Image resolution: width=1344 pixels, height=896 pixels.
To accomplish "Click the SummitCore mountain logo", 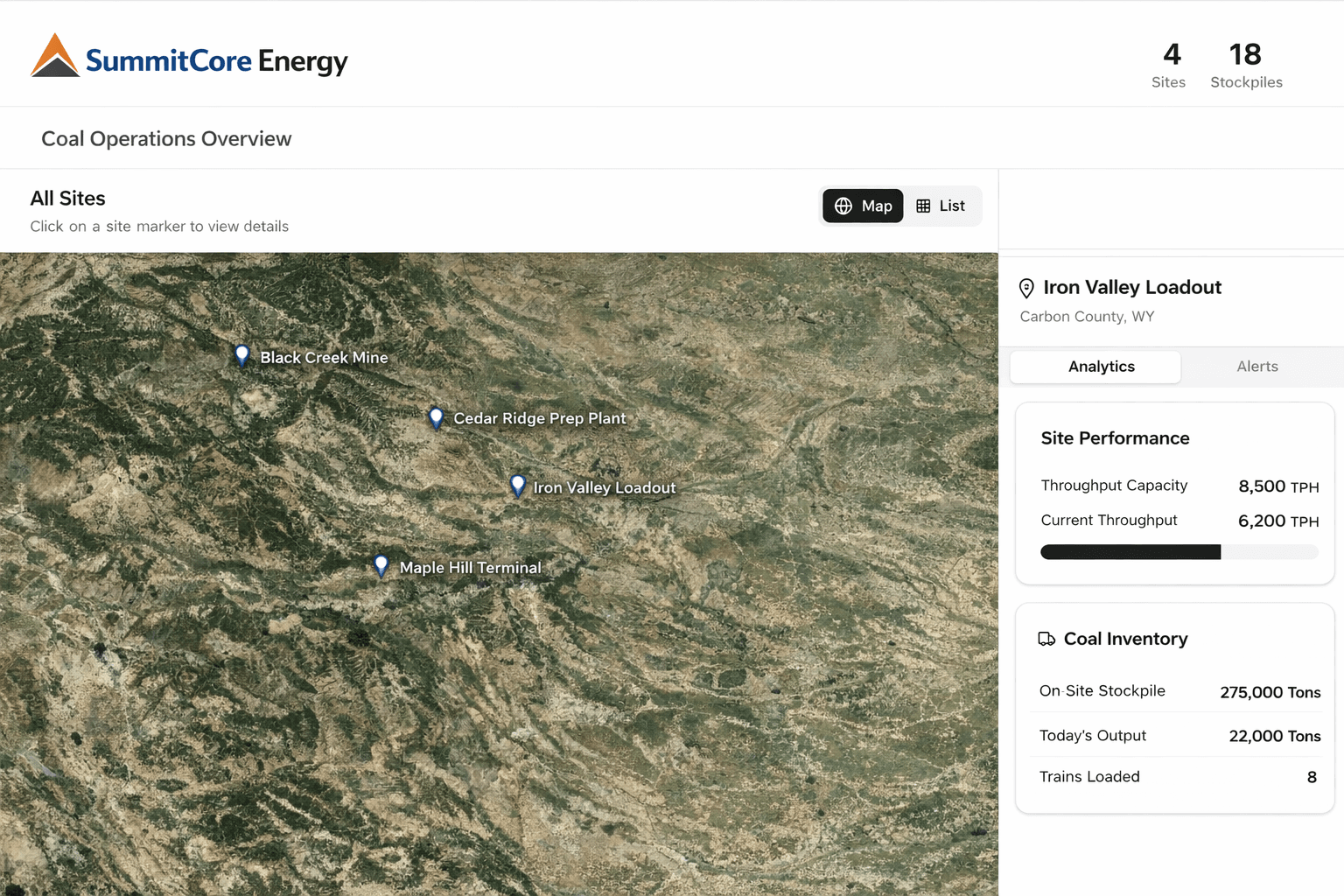I will point(54,57).
